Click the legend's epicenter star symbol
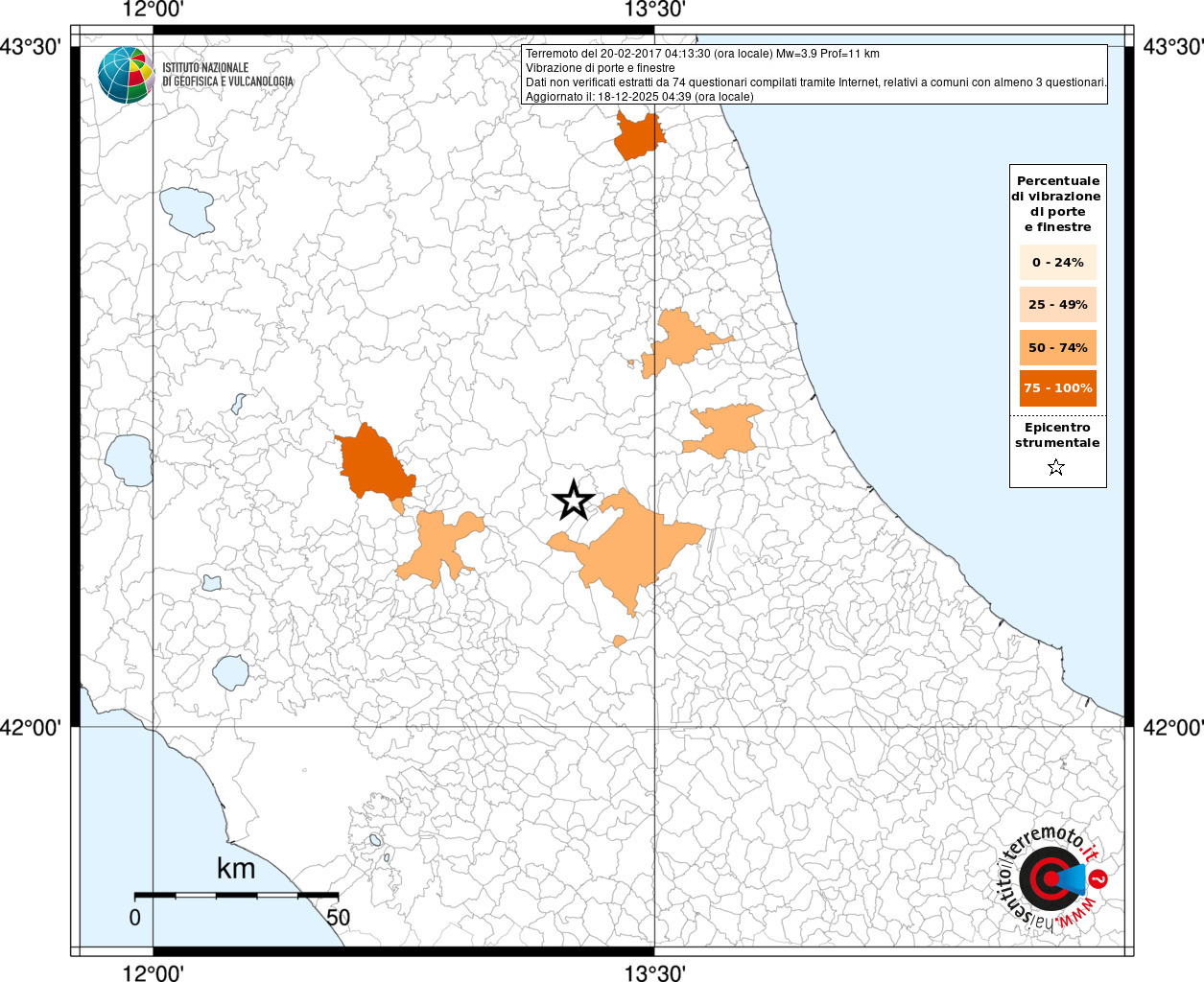This screenshot has width=1204, height=982. click(x=1056, y=467)
